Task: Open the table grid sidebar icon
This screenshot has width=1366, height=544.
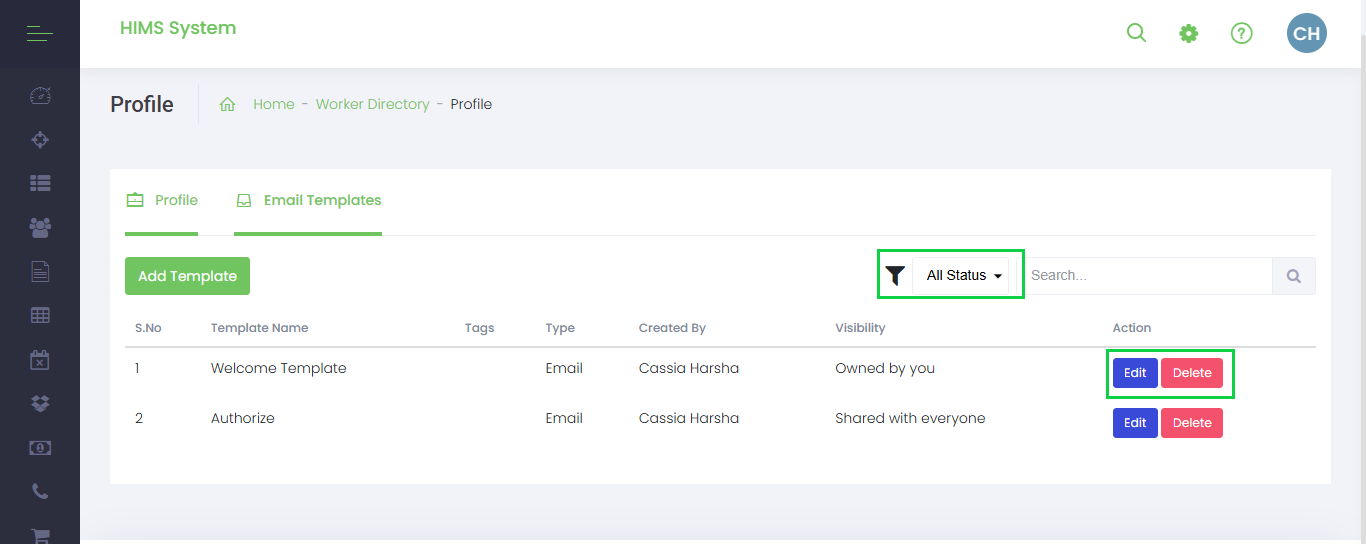Action: point(40,316)
